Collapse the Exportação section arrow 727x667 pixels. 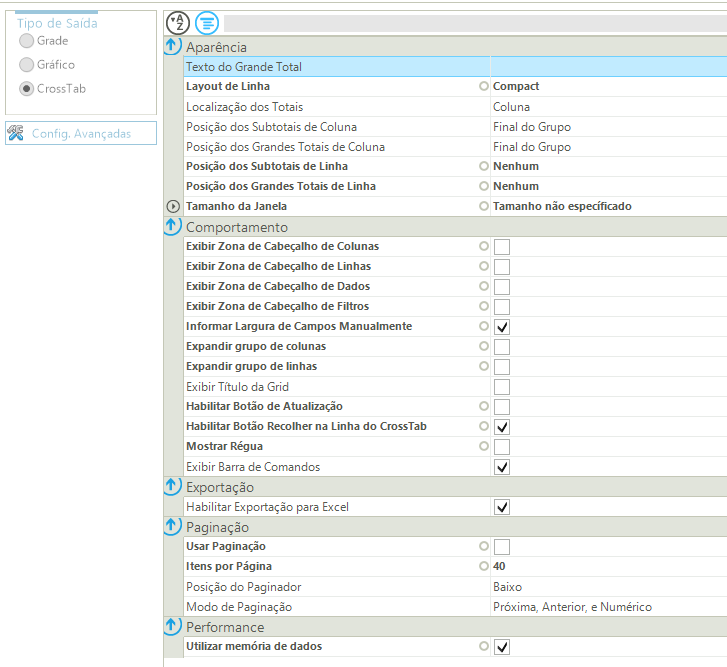172,487
